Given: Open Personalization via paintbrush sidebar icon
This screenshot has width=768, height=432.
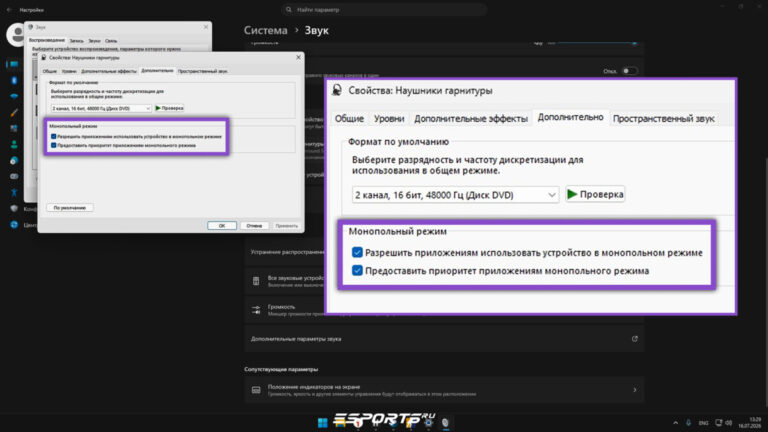Looking at the screenshot, I should (x=14, y=113).
